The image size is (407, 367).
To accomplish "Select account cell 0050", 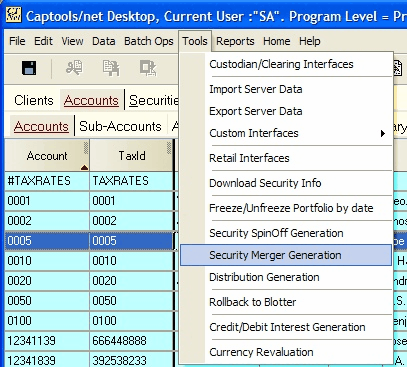I will pyautogui.click(x=47, y=301).
